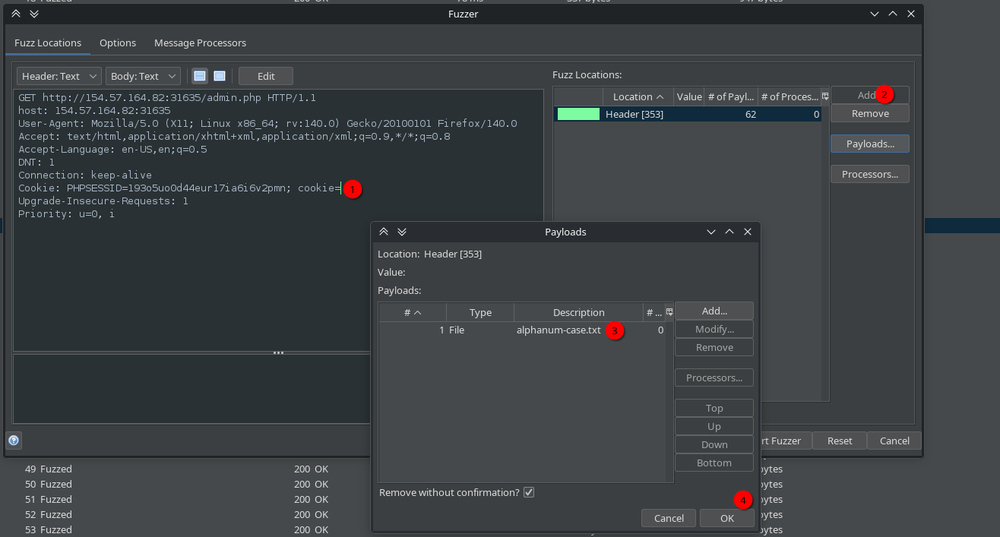The image size is (1000, 537).
Task: Click Add... in Payloads dialog
Action: click(x=714, y=311)
